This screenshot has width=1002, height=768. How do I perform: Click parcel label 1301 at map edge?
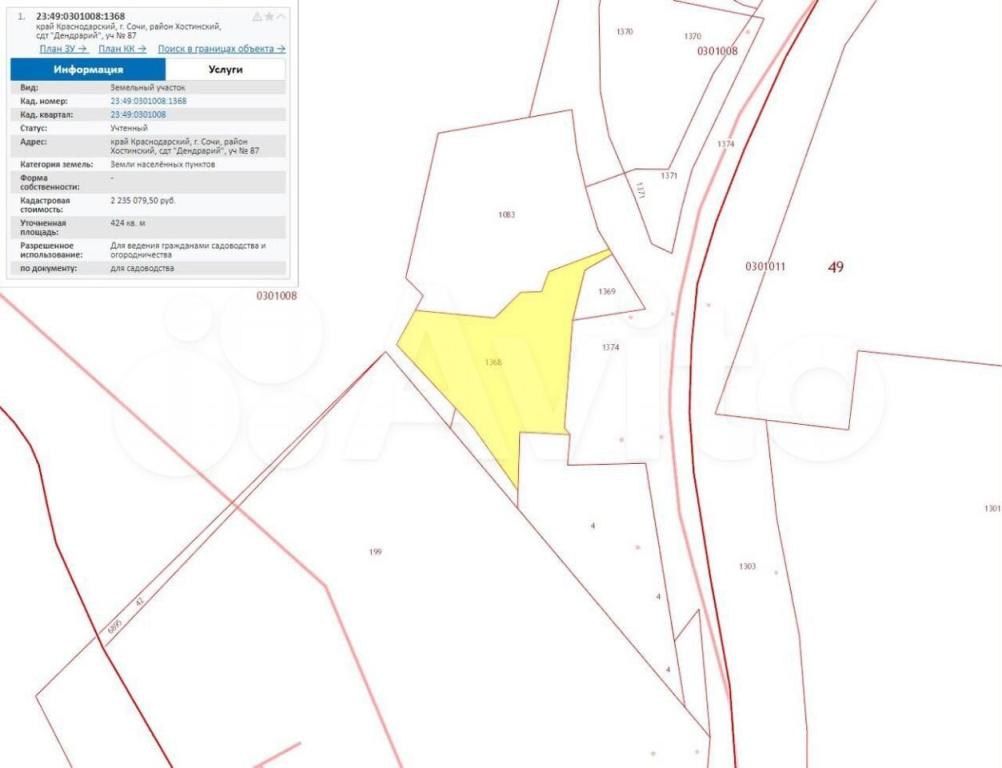pyautogui.click(x=992, y=508)
